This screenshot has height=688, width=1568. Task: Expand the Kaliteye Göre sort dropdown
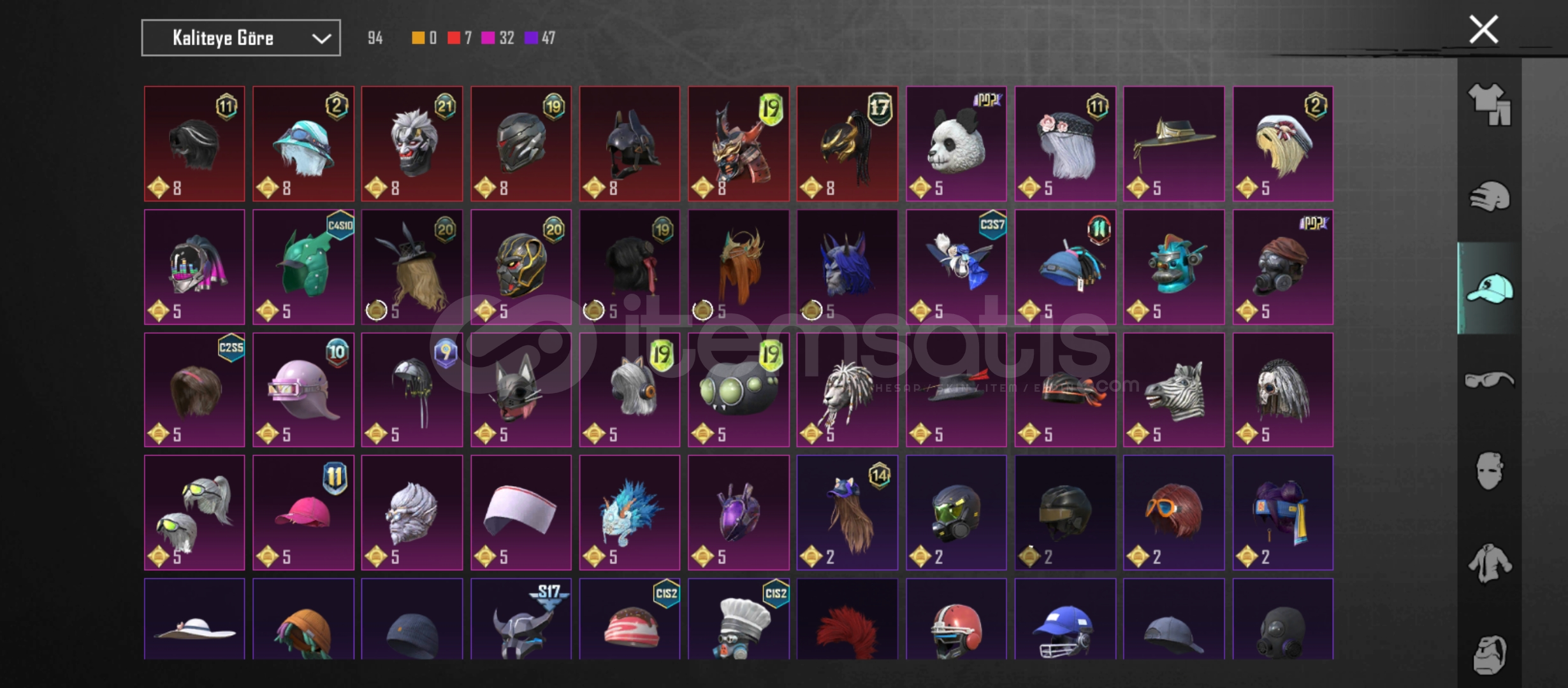point(241,38)
